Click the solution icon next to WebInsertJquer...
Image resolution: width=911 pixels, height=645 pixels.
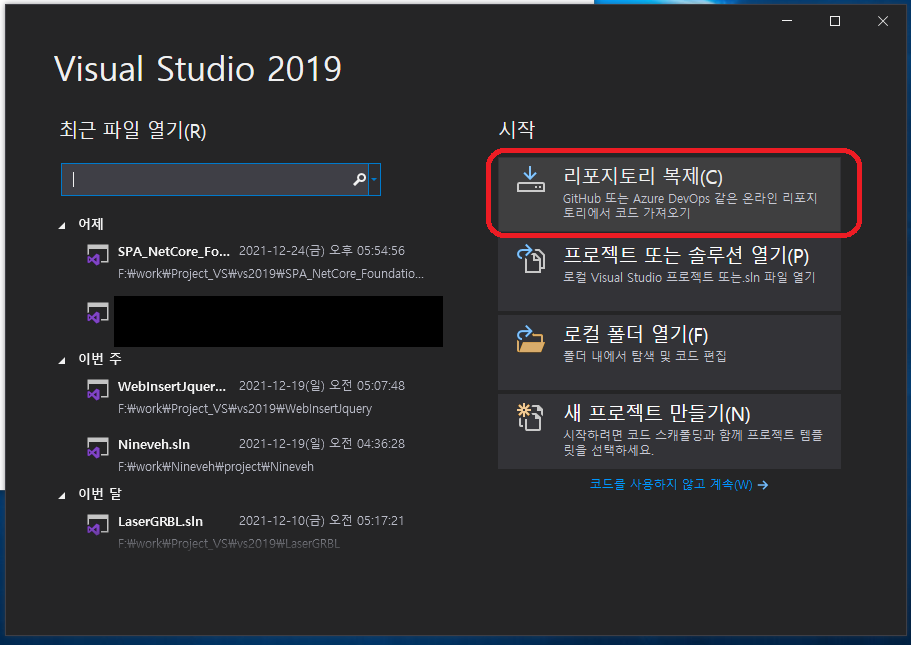click(x=98, y=389)
